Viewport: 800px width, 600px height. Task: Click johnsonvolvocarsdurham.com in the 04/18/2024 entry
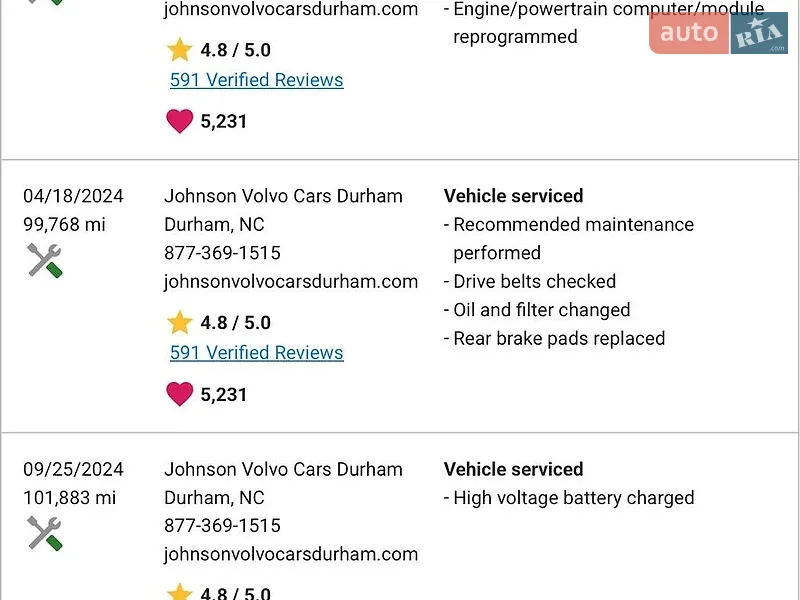(291, 282)
